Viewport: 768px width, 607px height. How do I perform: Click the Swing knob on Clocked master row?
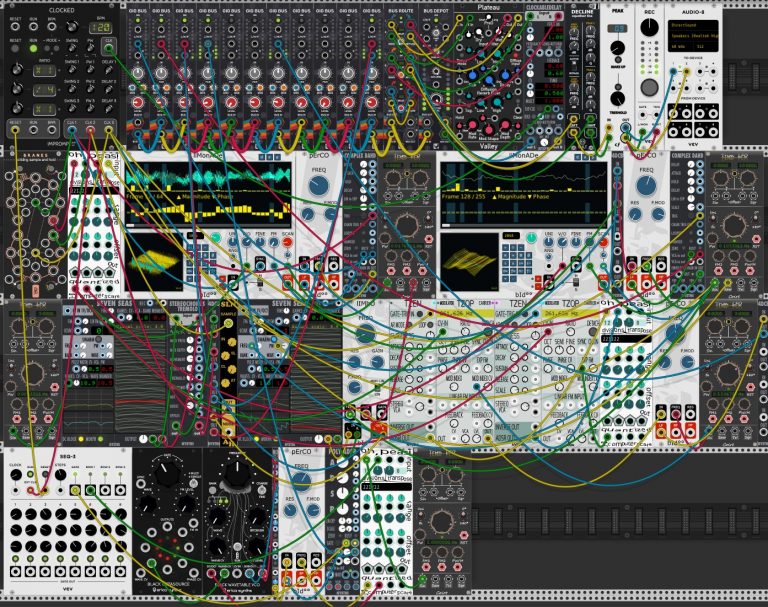(72, 49)
